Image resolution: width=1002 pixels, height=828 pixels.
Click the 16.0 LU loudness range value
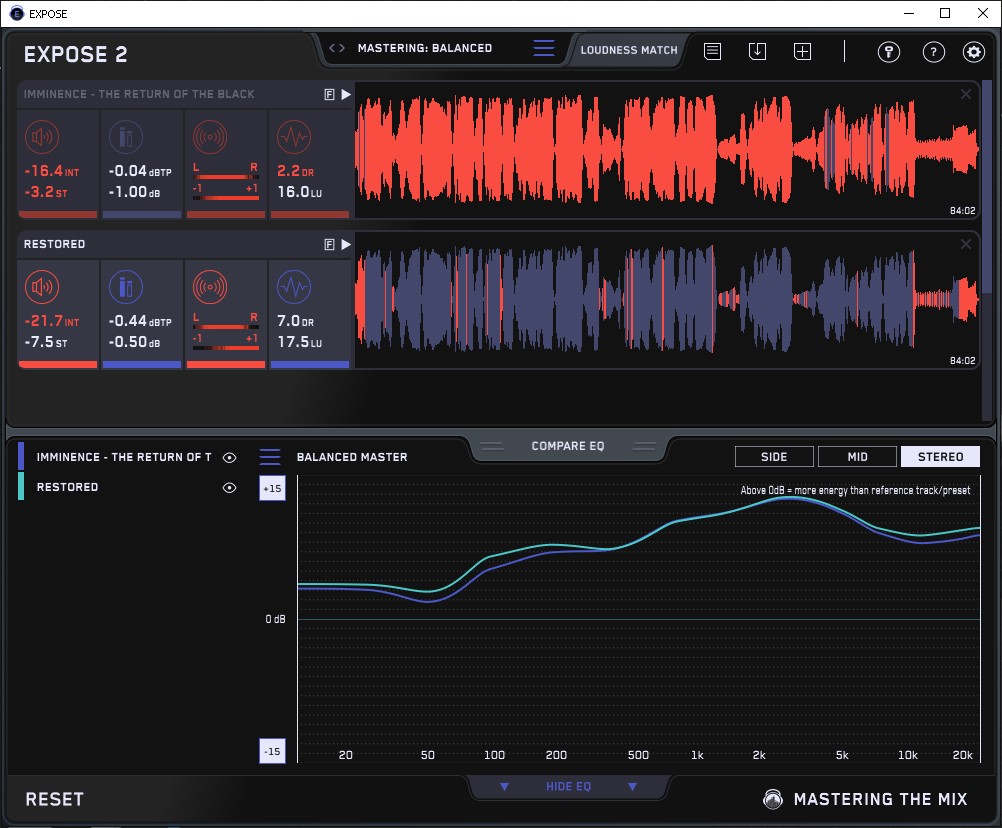click(x=300, y=192)
